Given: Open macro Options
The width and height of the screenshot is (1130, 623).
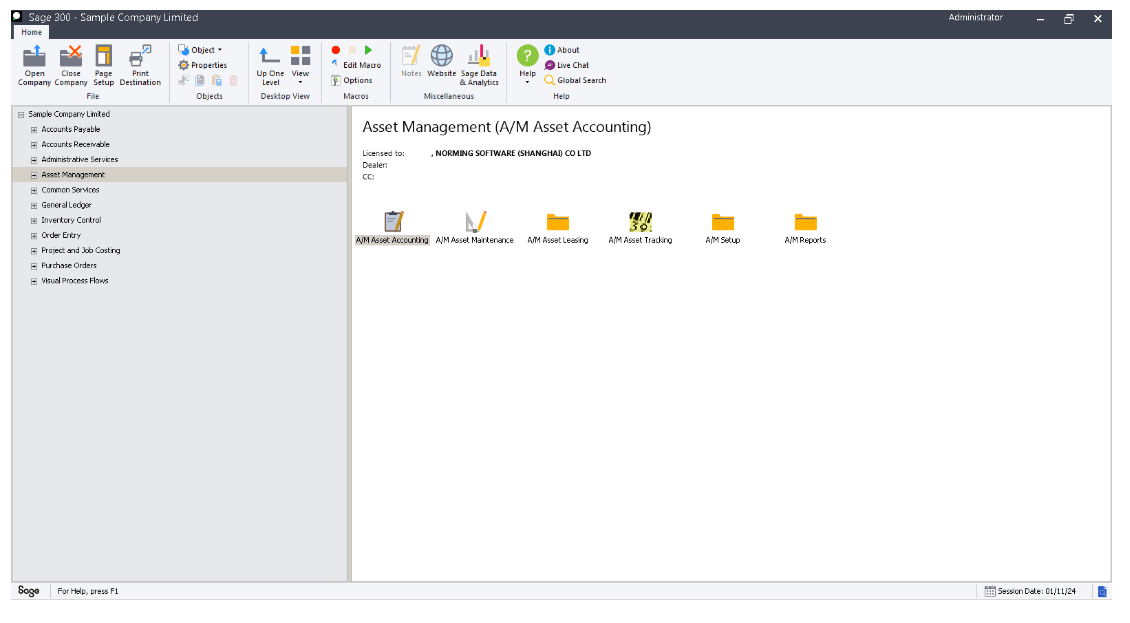Looking at the screenshot, I should click(x=352, y=81).
